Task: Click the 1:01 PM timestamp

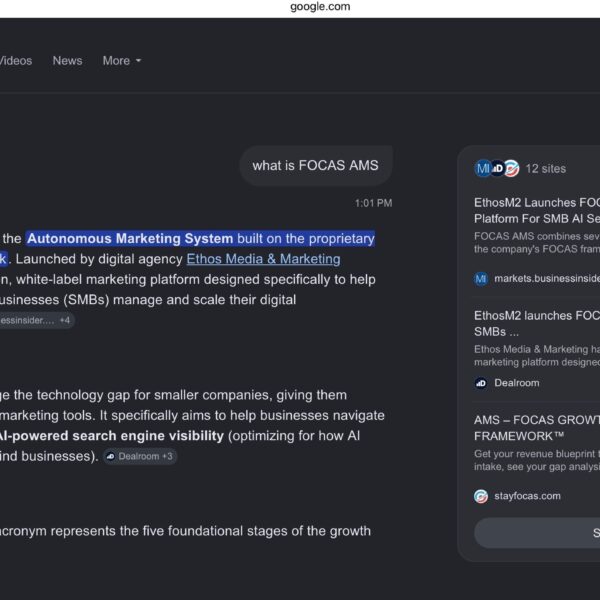Action: [x=373, y=203]
